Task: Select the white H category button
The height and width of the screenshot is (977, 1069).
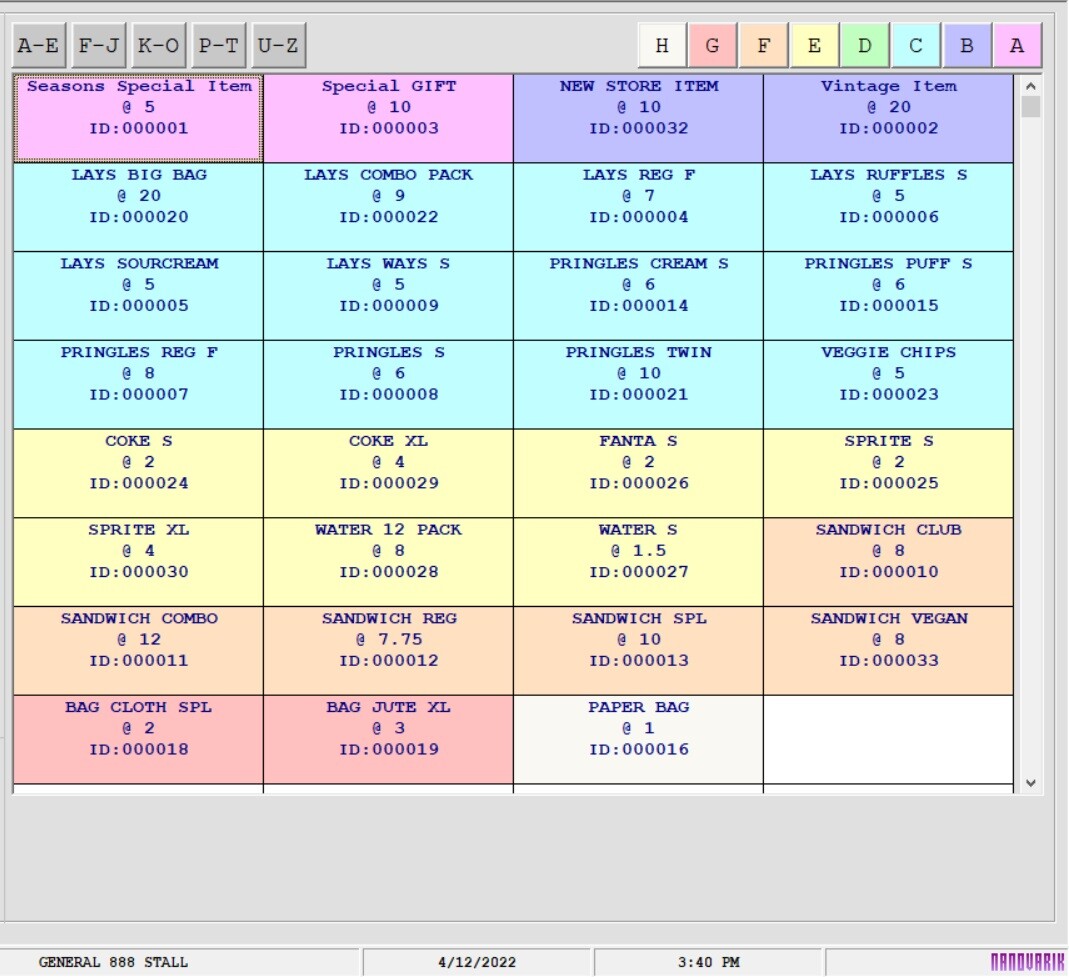Action: pyautogui.click(x=661, y=46)
